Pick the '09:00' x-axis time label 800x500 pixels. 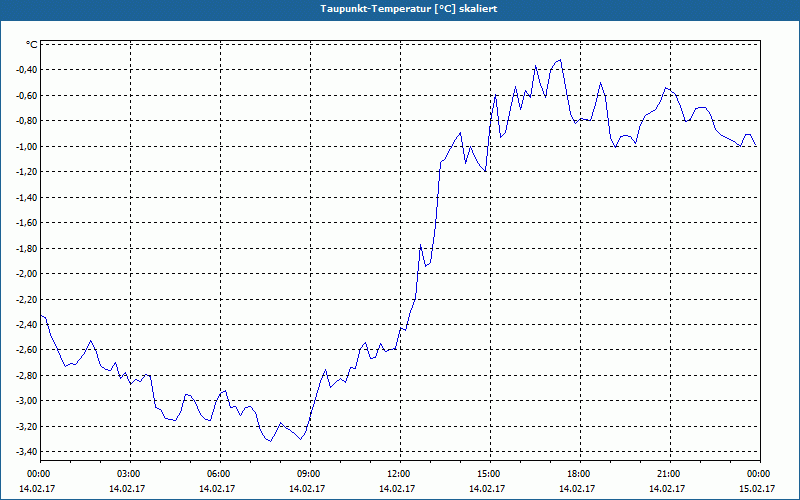point(311,474)
